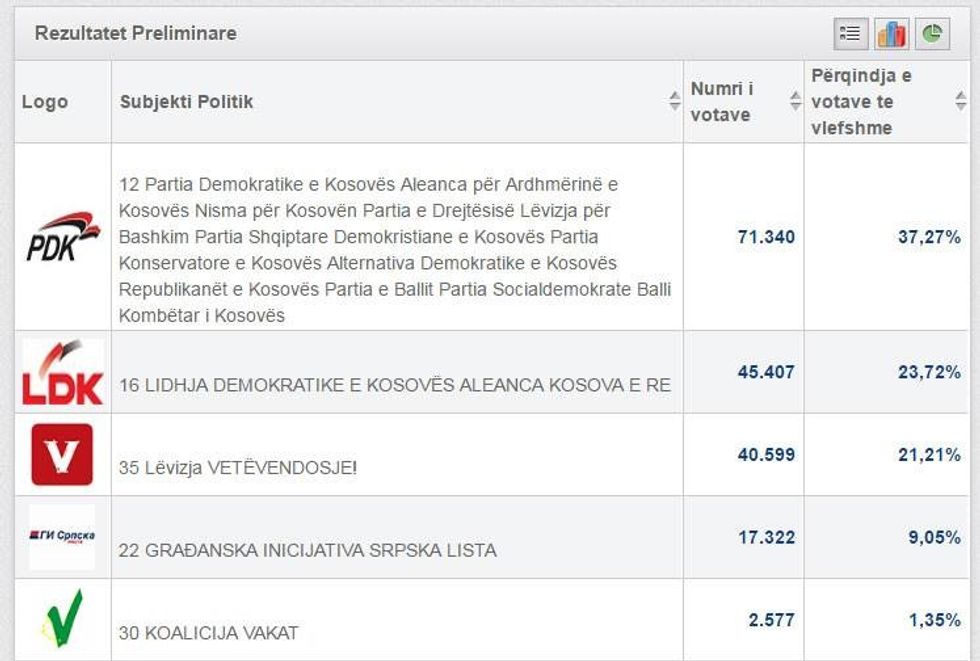Viewport: 980px width, 661px height.
Task: Select LIDHJA DEMOKRATIKE E KOSOVËS row
Action: [x=394, y=385]
